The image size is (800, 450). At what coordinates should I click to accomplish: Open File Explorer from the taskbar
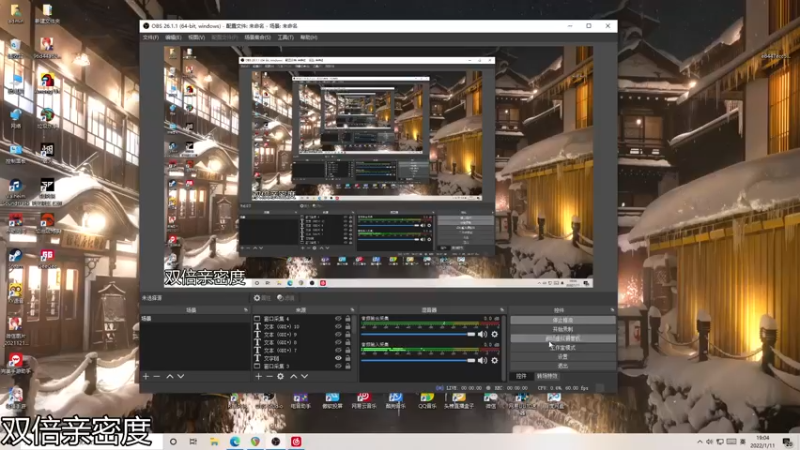214,441
